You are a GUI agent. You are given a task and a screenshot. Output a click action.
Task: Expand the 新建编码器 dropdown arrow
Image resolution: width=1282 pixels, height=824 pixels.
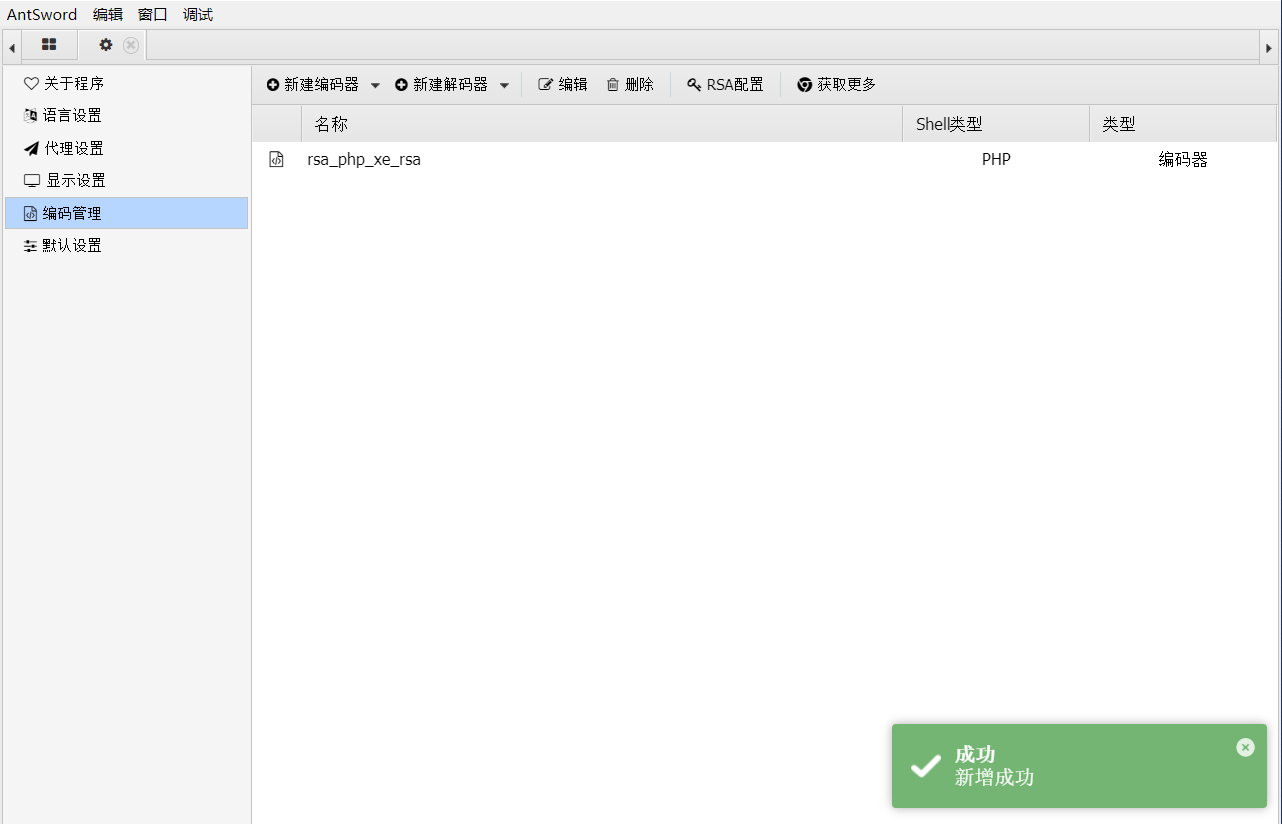tap(375, 86)
